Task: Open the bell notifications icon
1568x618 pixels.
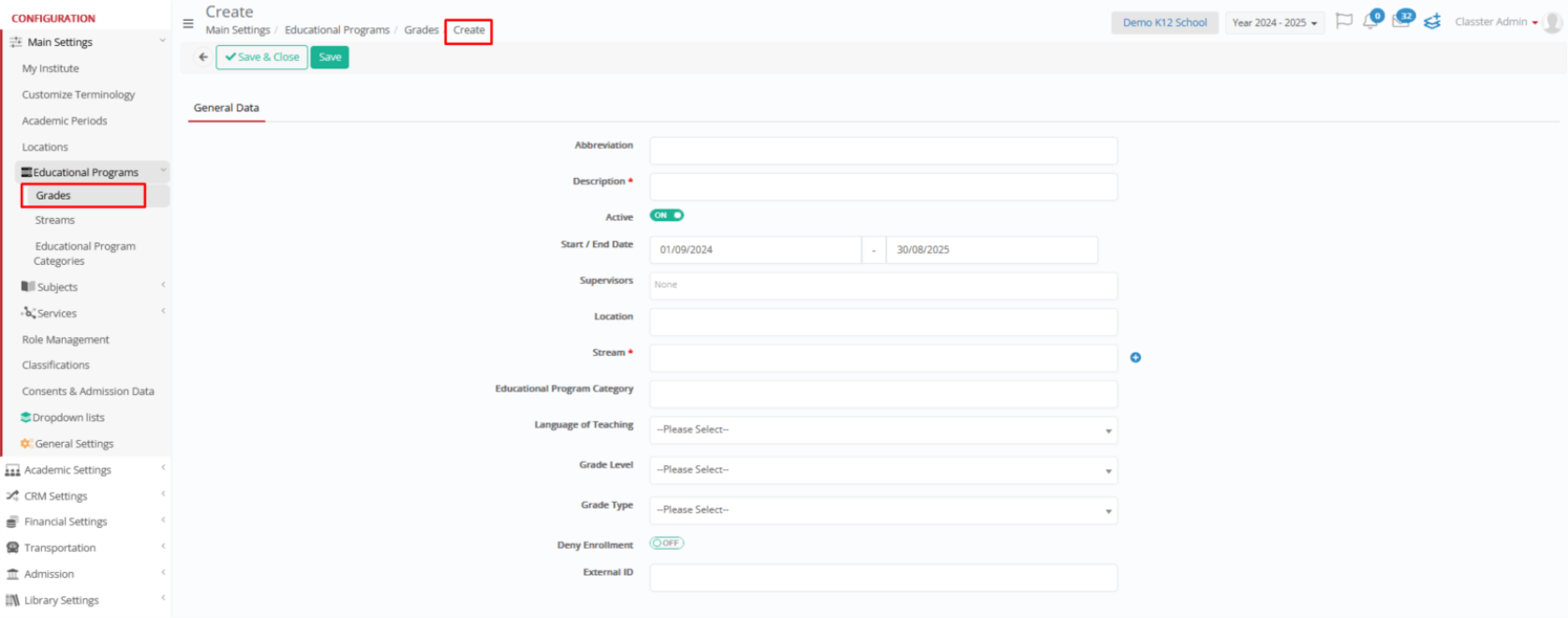Action: [1371, 21]
